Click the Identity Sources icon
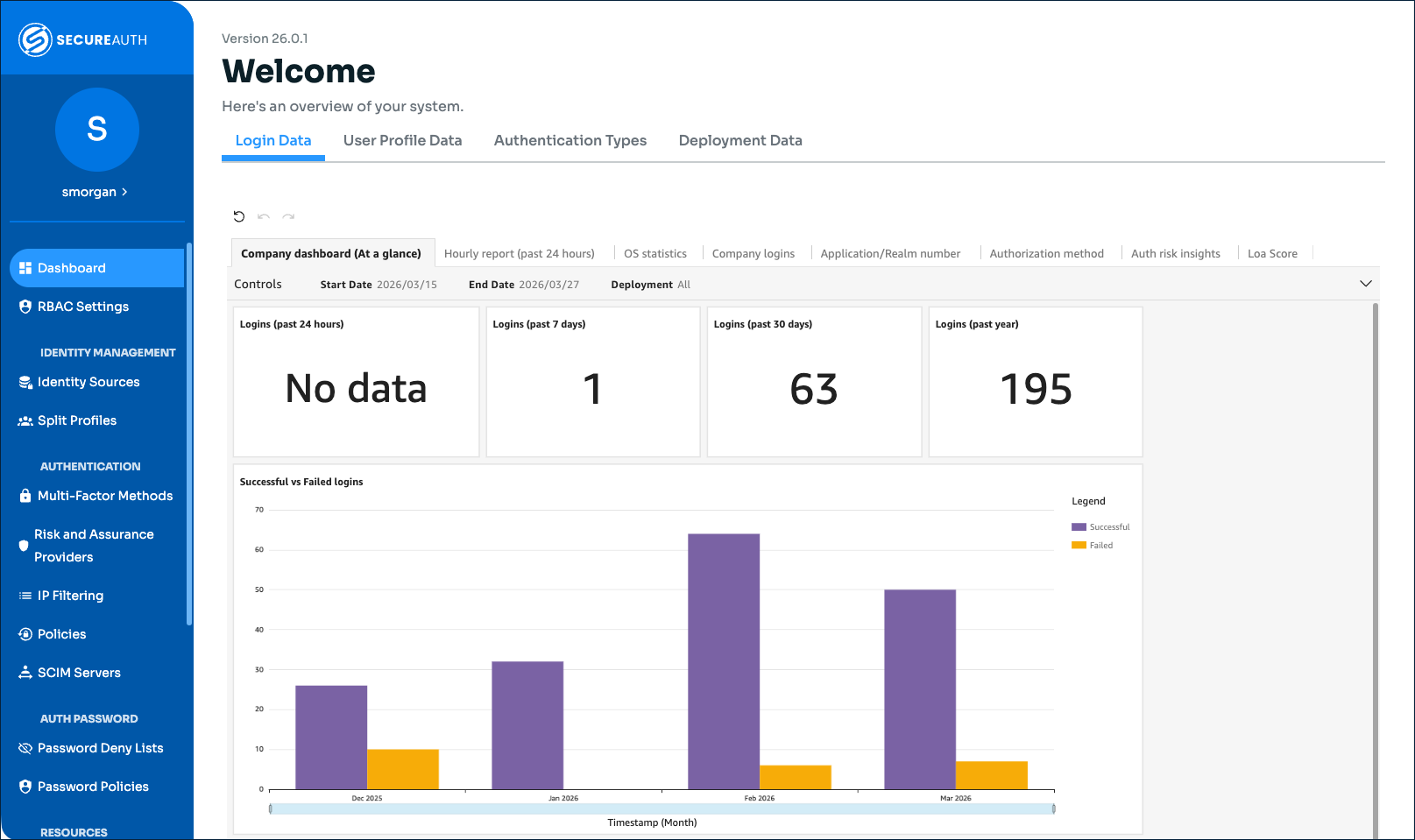Image resolution: width=1415 pixels, height=840 pixels. [24, 381]
